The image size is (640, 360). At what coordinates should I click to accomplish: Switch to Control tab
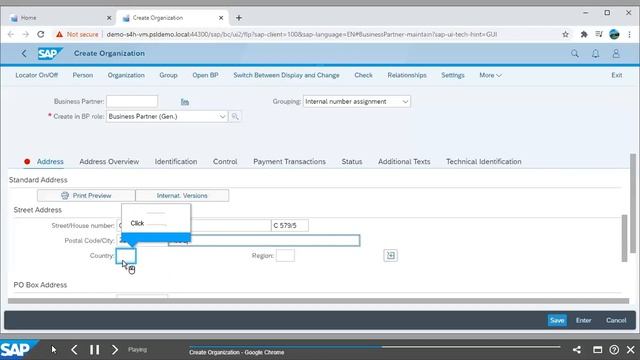[225, 162]
